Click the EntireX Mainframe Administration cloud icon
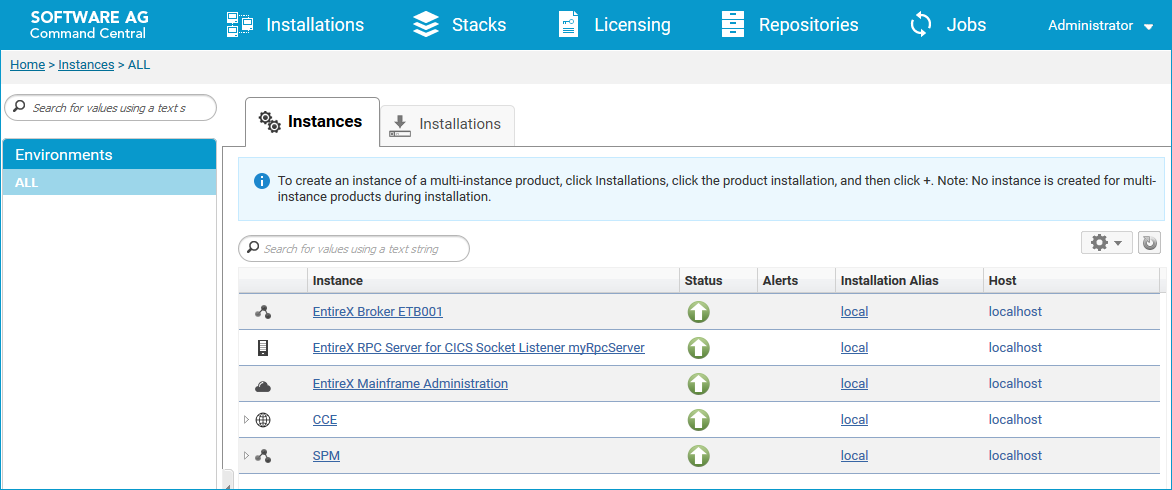 coord(262,385)
